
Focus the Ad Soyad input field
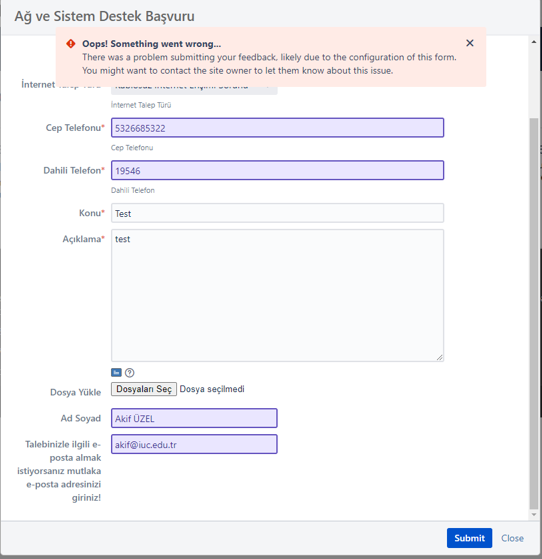point(194,418)
